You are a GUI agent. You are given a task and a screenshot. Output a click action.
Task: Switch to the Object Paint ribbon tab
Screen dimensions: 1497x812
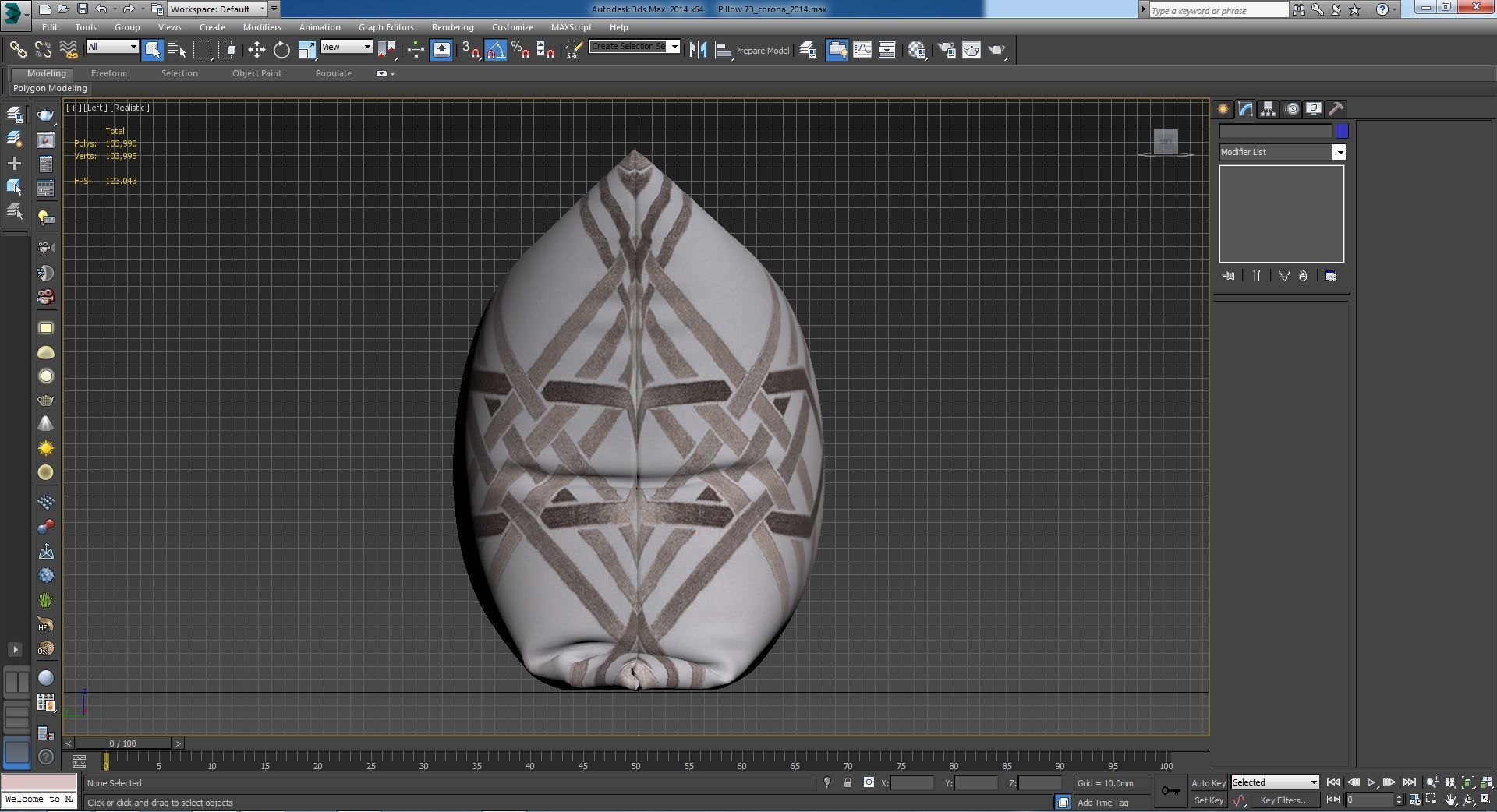tap(257, 73)
